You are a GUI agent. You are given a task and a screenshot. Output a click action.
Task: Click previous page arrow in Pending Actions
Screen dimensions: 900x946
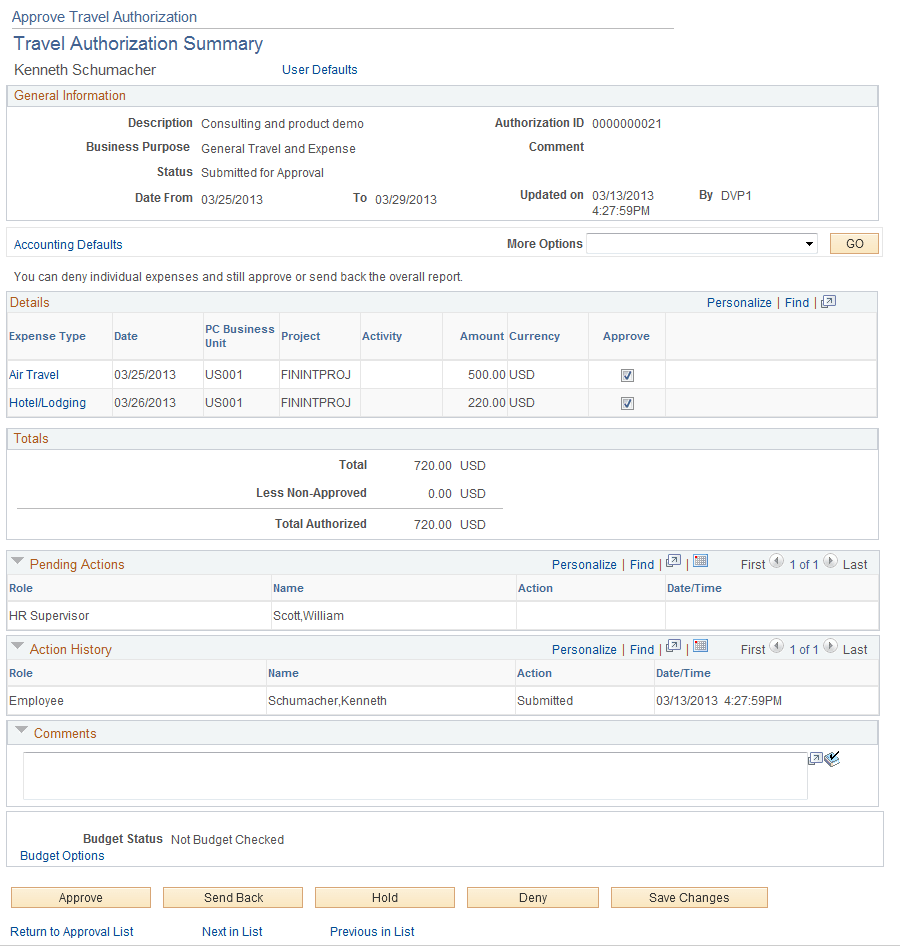(776, 563)
